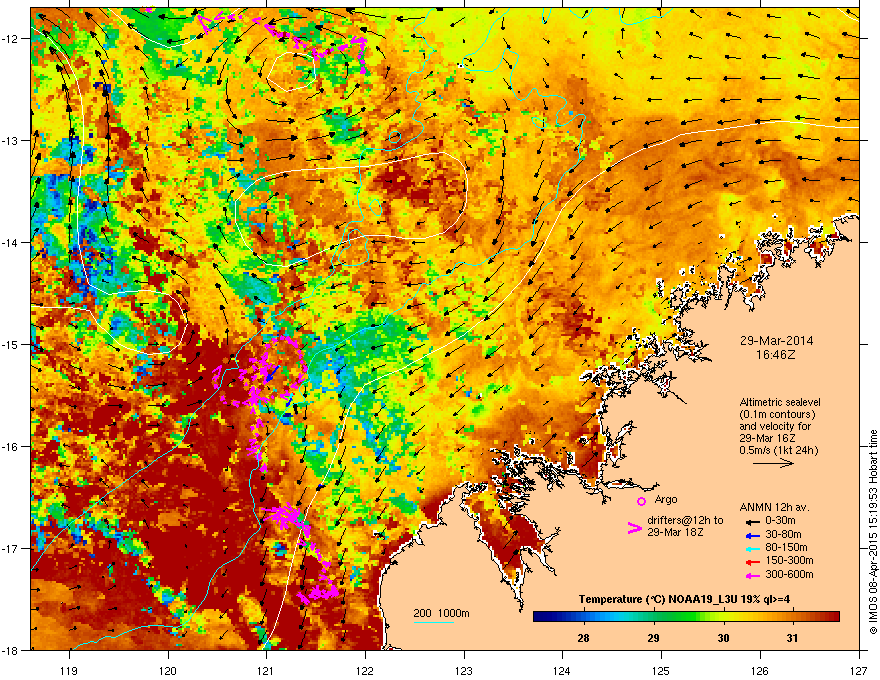Viewport: 880px width, 680px height.
Task: Select the red 150-300m arrow legend symbol
Action: (752, 561)
